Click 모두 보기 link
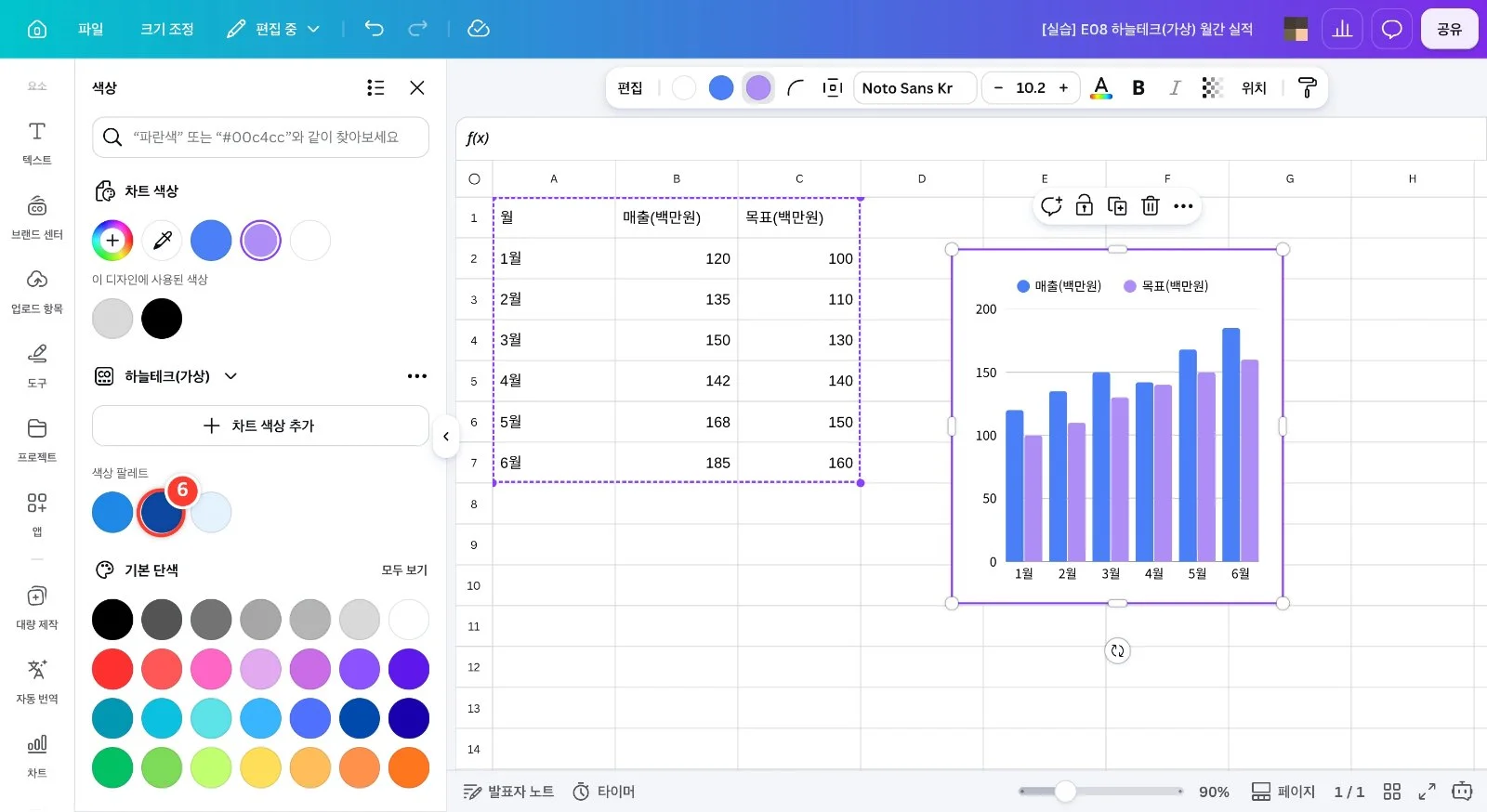Screen dimensions: 1487x812 click(x=404, y=570)
